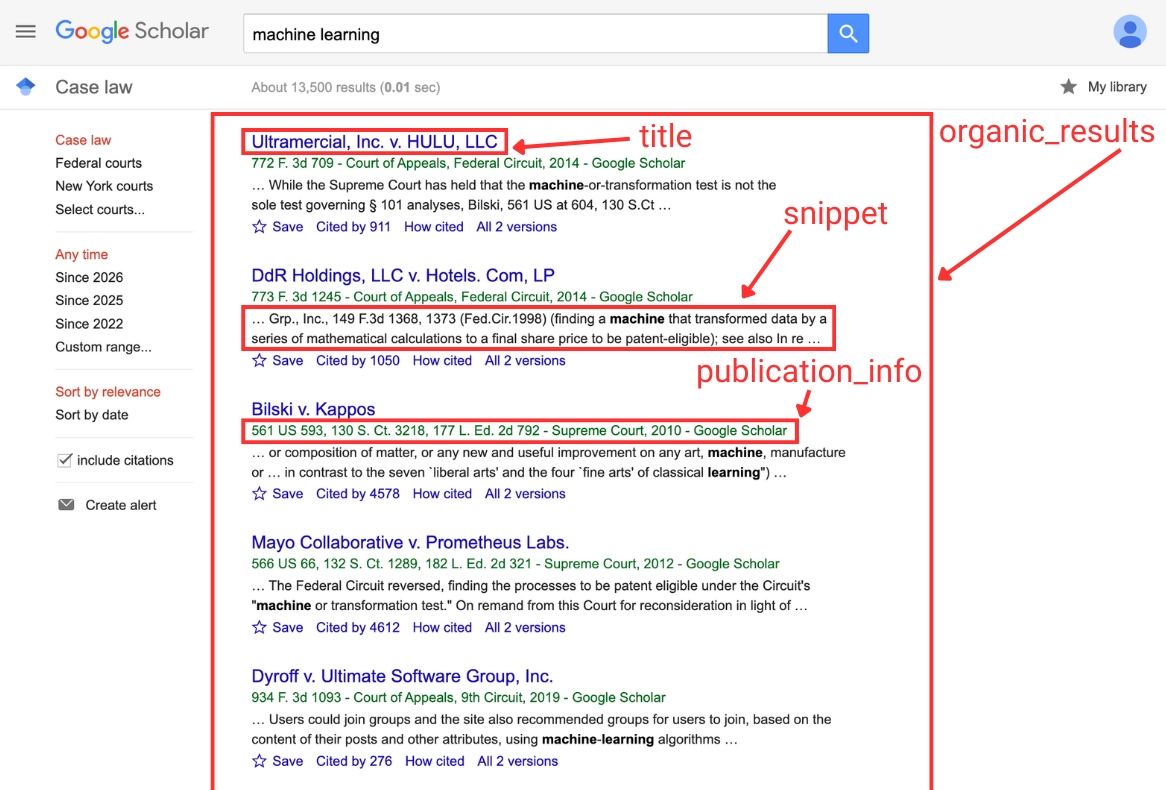
Task: Click How cited under DdR Holdings result
Action: coord(442,361)
